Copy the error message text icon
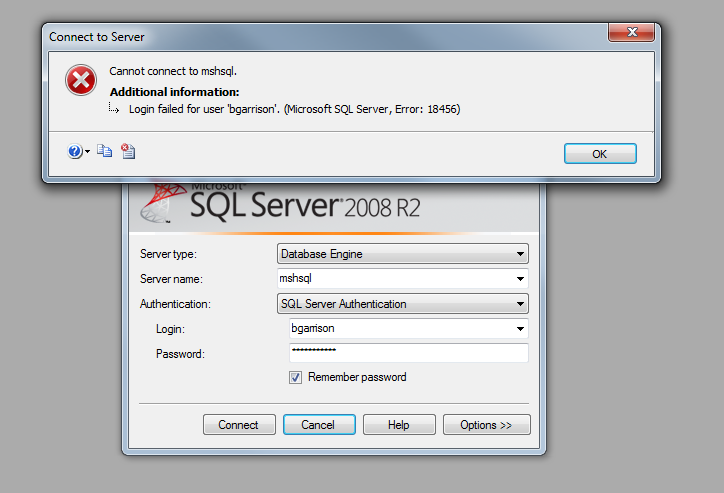 click(x=104, y=150)
